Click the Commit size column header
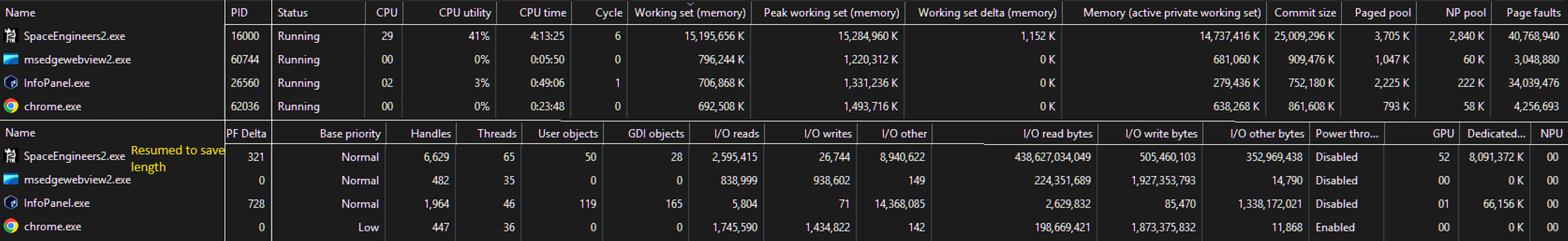This screenshot has width=1568, height=241. [x=1304, y=13]
